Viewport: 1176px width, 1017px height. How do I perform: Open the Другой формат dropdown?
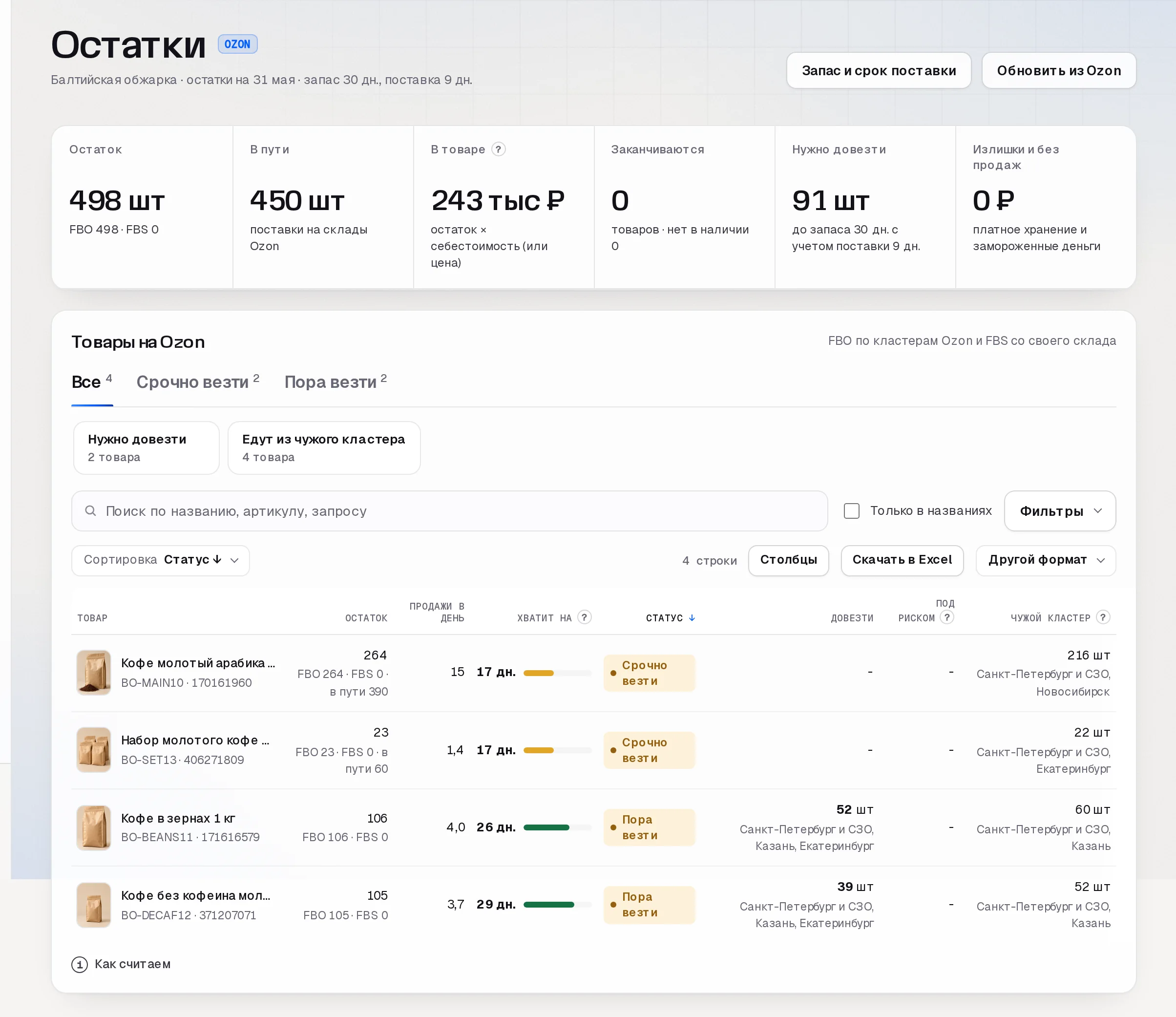click(1046, 560)
